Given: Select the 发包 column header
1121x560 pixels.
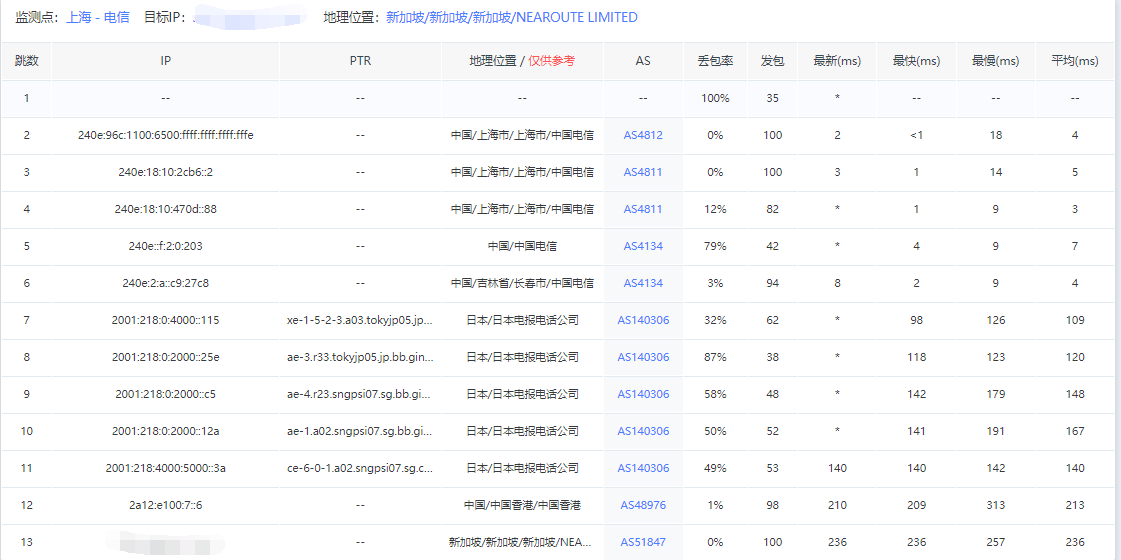Looking at the screenshot, I should pos(772,62).
